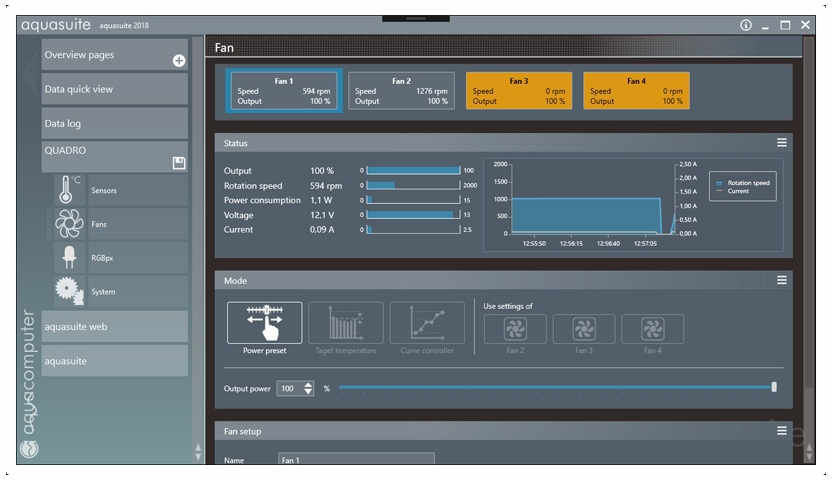Viewport: 832px width, 480px height.
Task: Click the fan Name input field
Action: tap(356, 460)
